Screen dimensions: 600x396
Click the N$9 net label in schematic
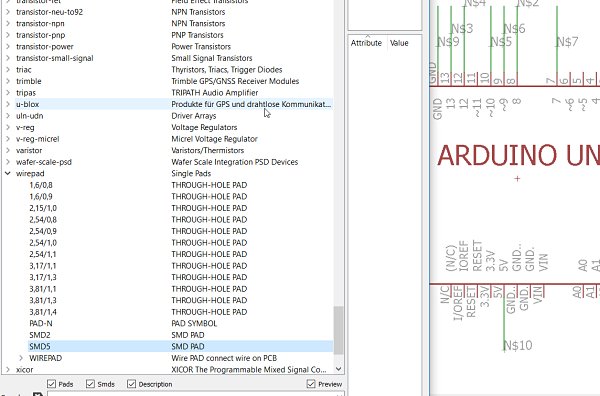448,42
